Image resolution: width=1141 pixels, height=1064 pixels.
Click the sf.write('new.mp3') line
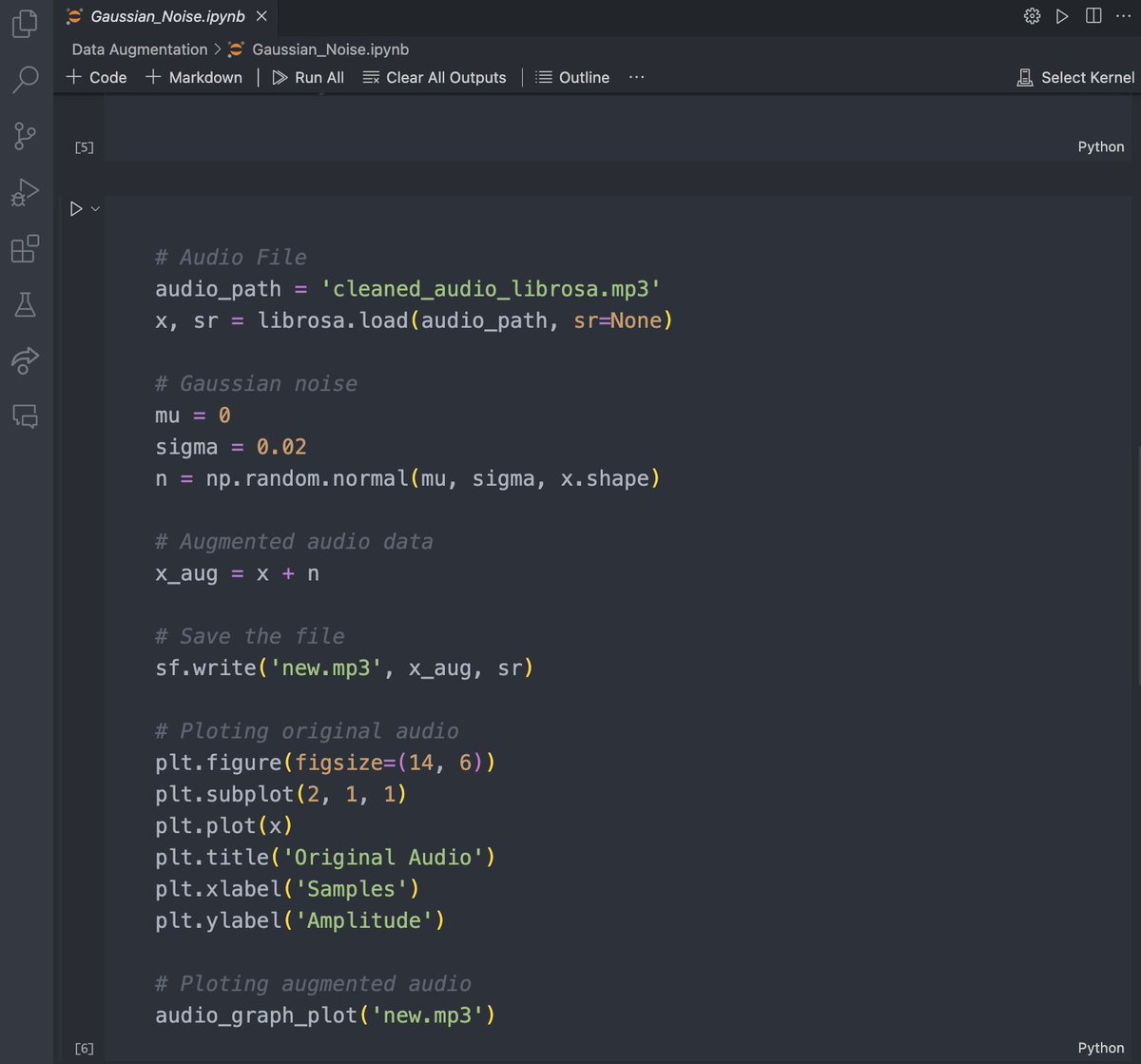coord(344,667)
